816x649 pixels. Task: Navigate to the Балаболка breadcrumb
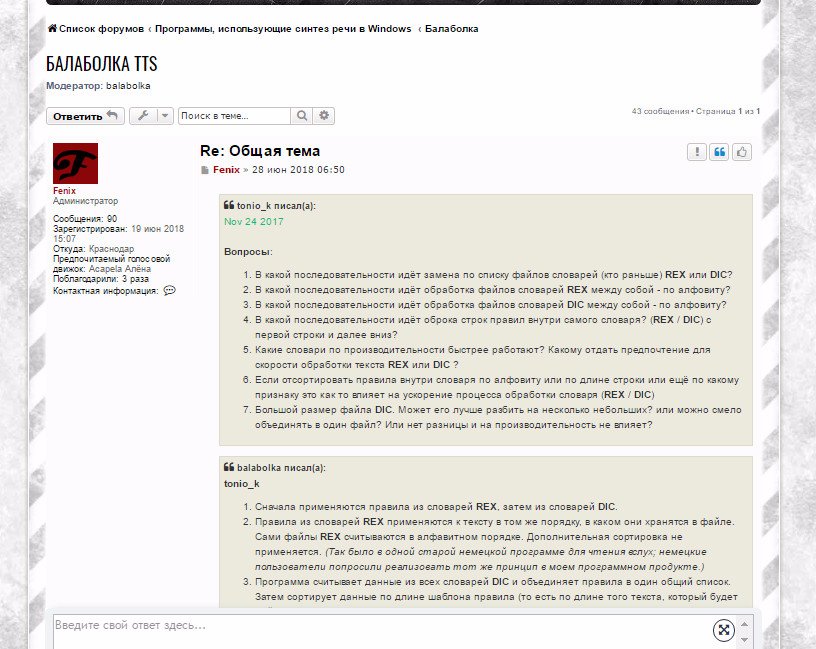coord(451,29)
